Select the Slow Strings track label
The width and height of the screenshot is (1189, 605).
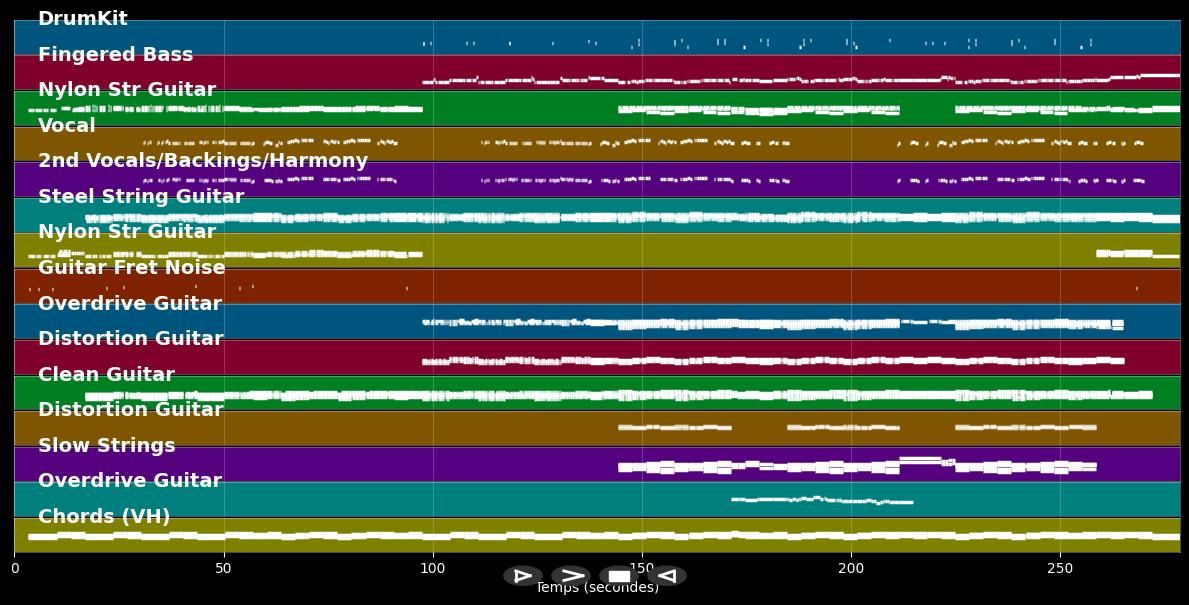(x=107, y=446)
